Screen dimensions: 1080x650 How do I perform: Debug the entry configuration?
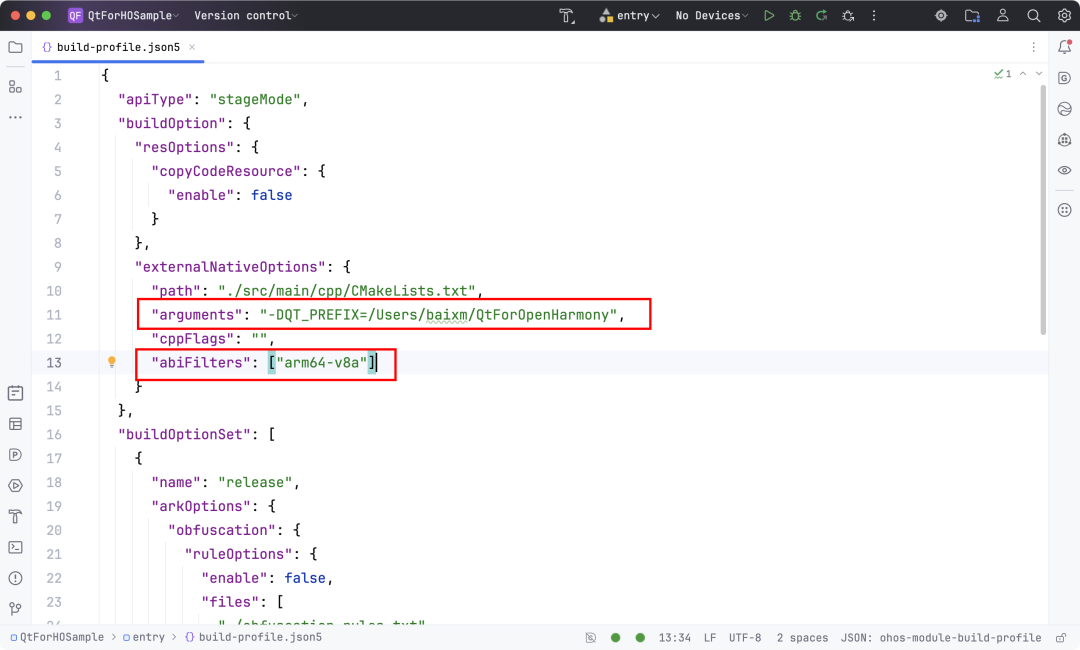pos(795,16)
